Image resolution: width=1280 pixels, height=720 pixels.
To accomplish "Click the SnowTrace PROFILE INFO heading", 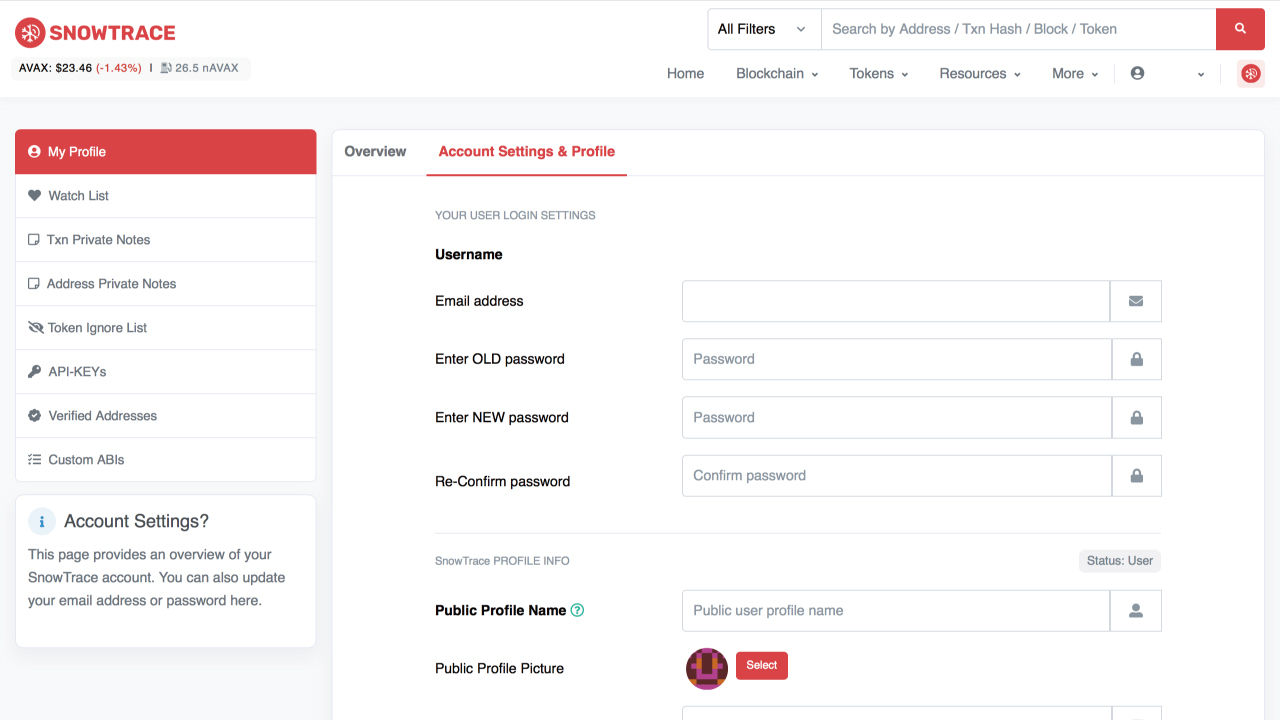I will (502, 561).
